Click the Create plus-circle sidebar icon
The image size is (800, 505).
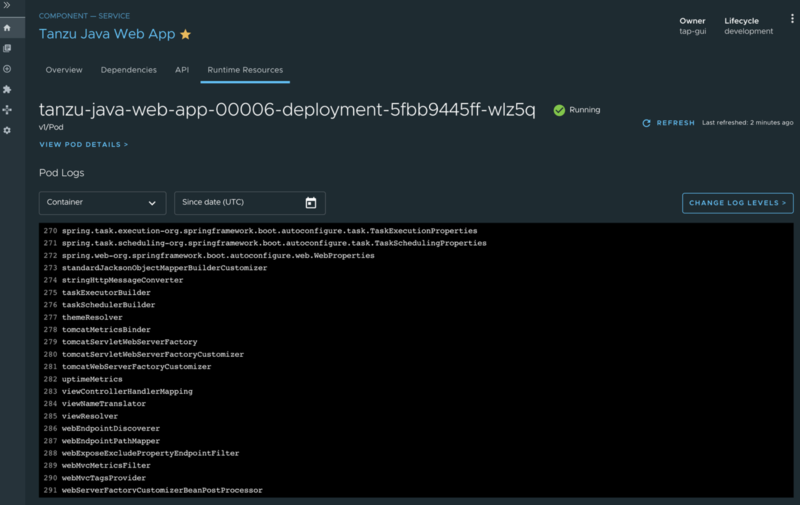pyautogui.click(x=8, y=69)
